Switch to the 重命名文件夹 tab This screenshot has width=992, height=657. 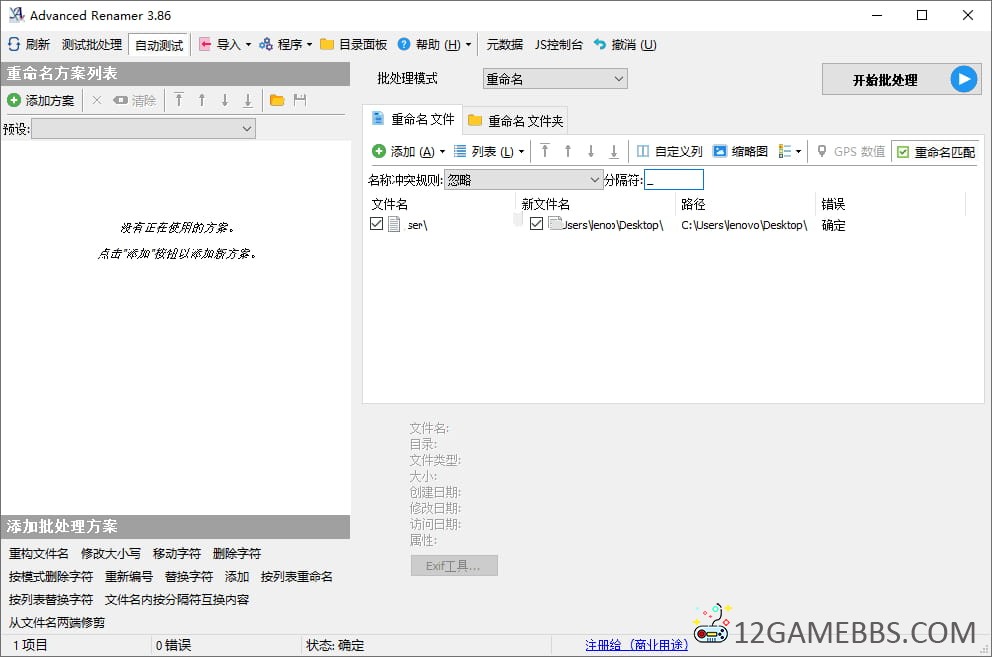tap(515, 121)
